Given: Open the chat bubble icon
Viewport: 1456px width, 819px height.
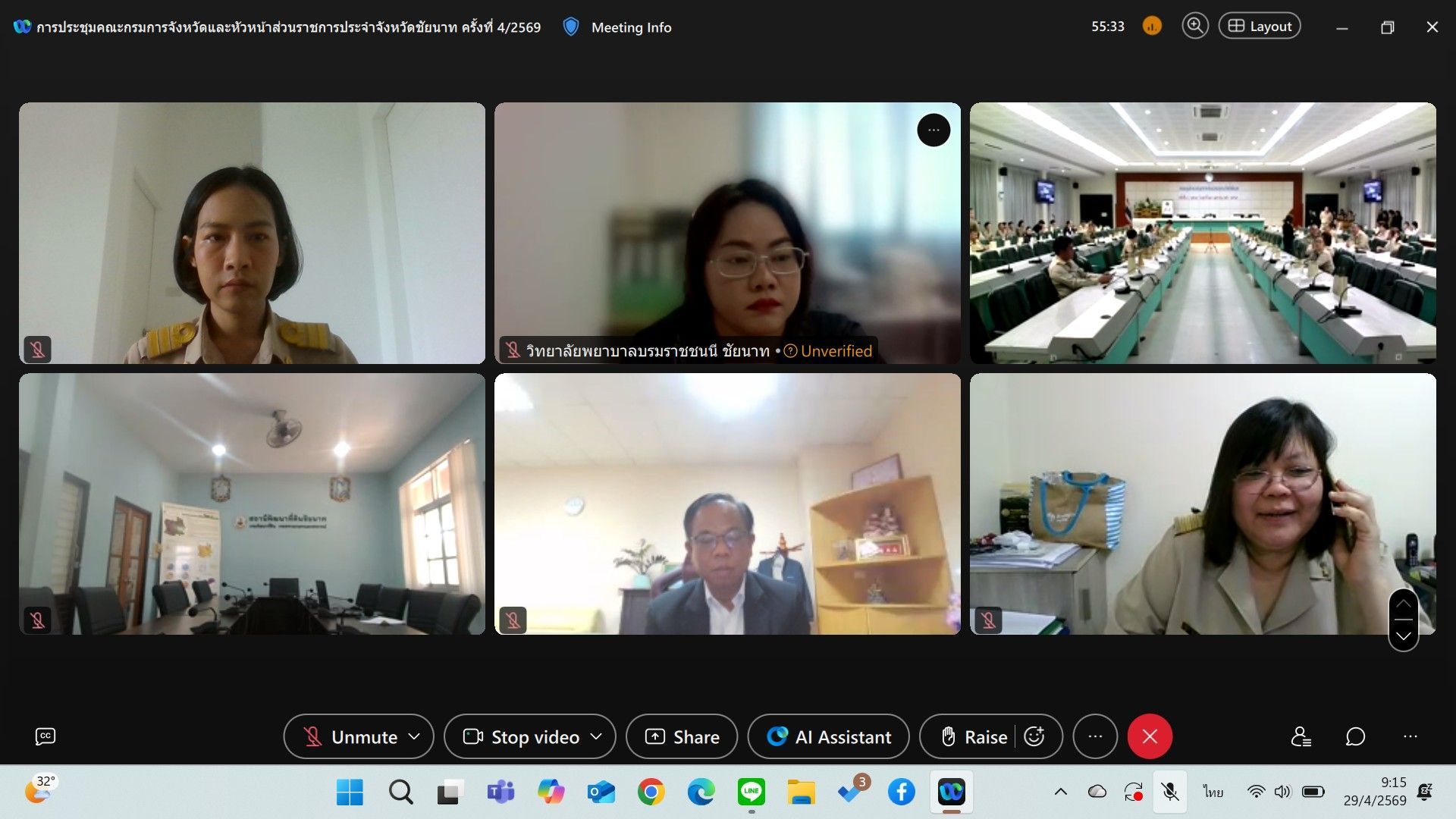Looking at the screenshot, I should pos(1355,736).
